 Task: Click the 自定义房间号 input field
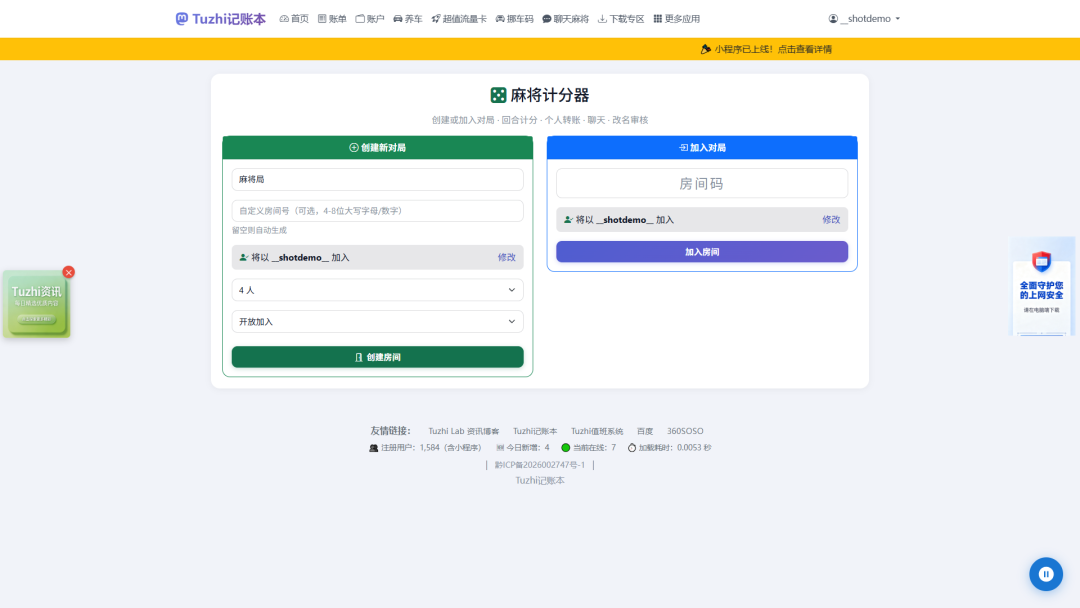pyautogui.click(x=377, y=211)
